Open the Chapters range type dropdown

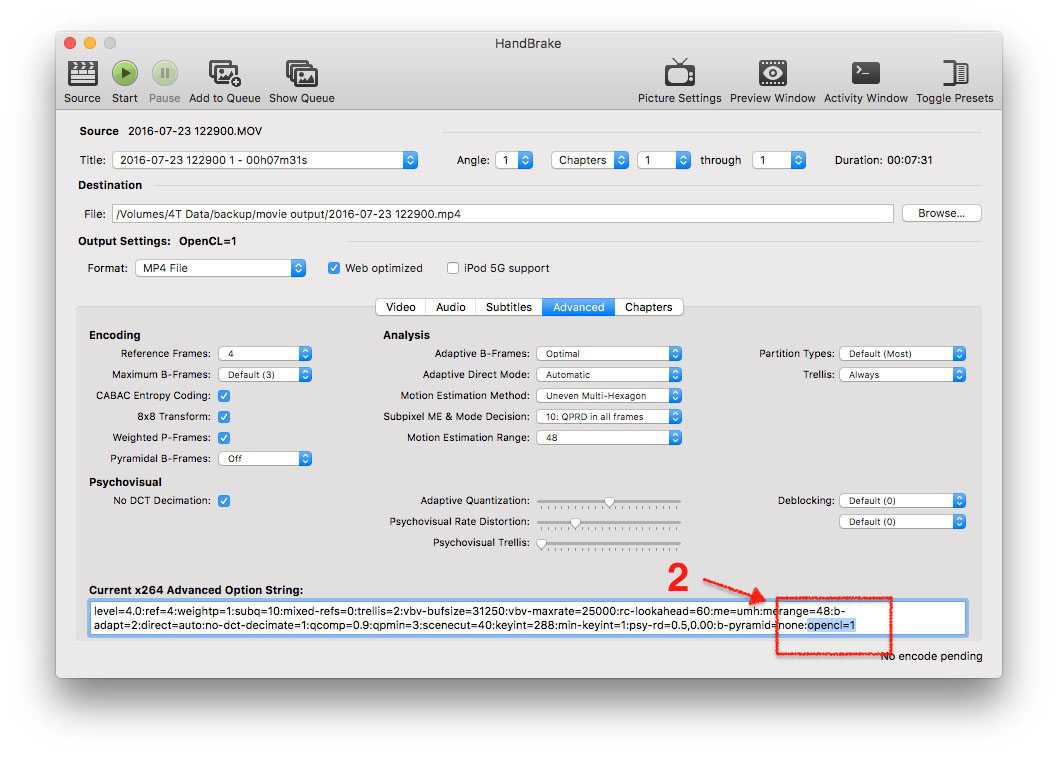[590, 160]
